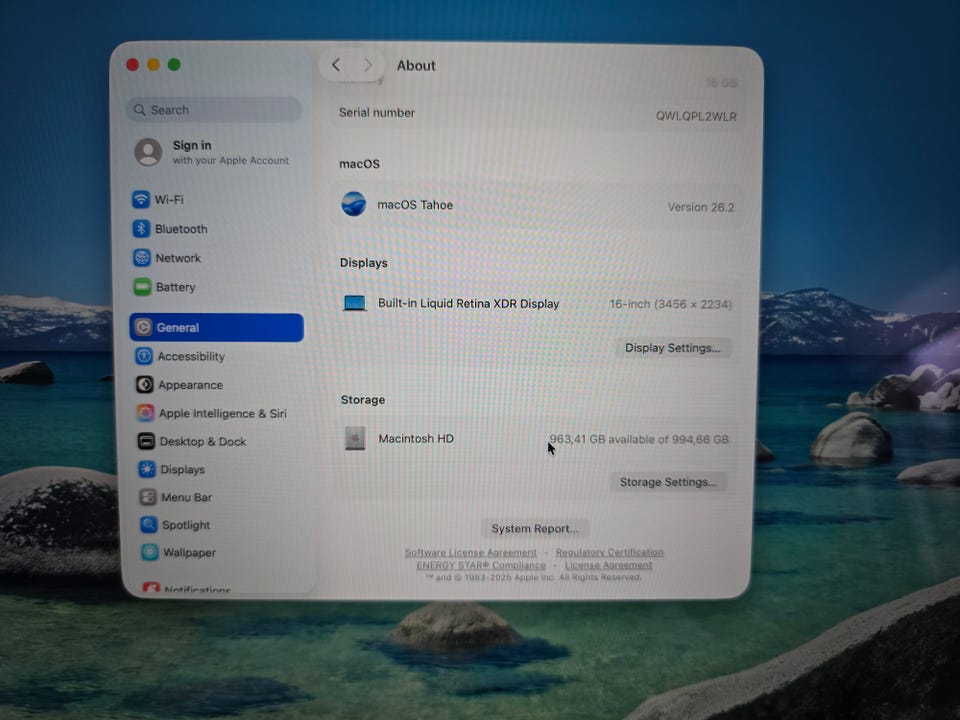Screen dimensions: 960x720
Task: Click the Wallpaper flower icon
Action: [149, 552]
